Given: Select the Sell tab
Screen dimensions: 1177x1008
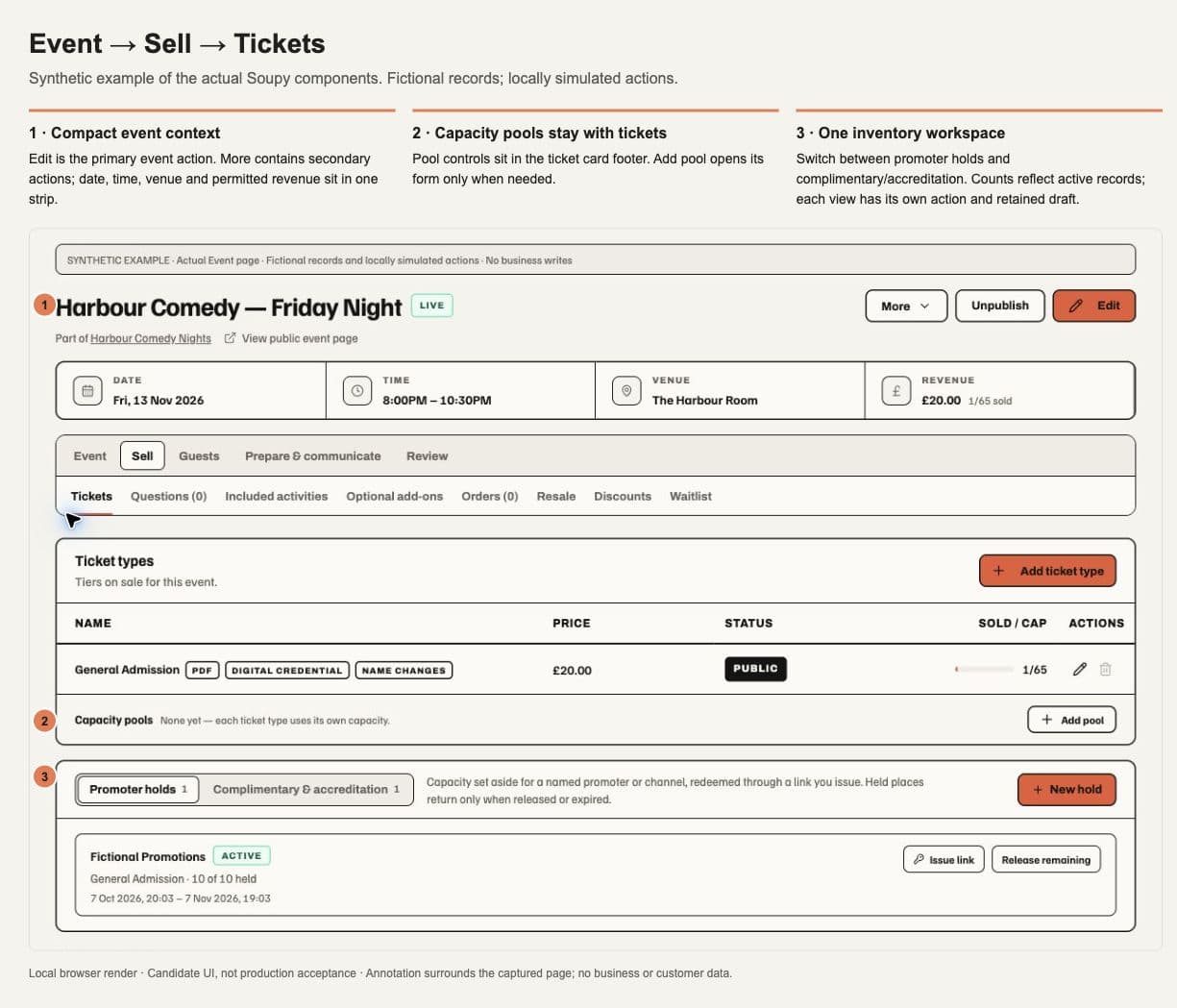Looking at the screenshot, I should (x=142, y=456).
